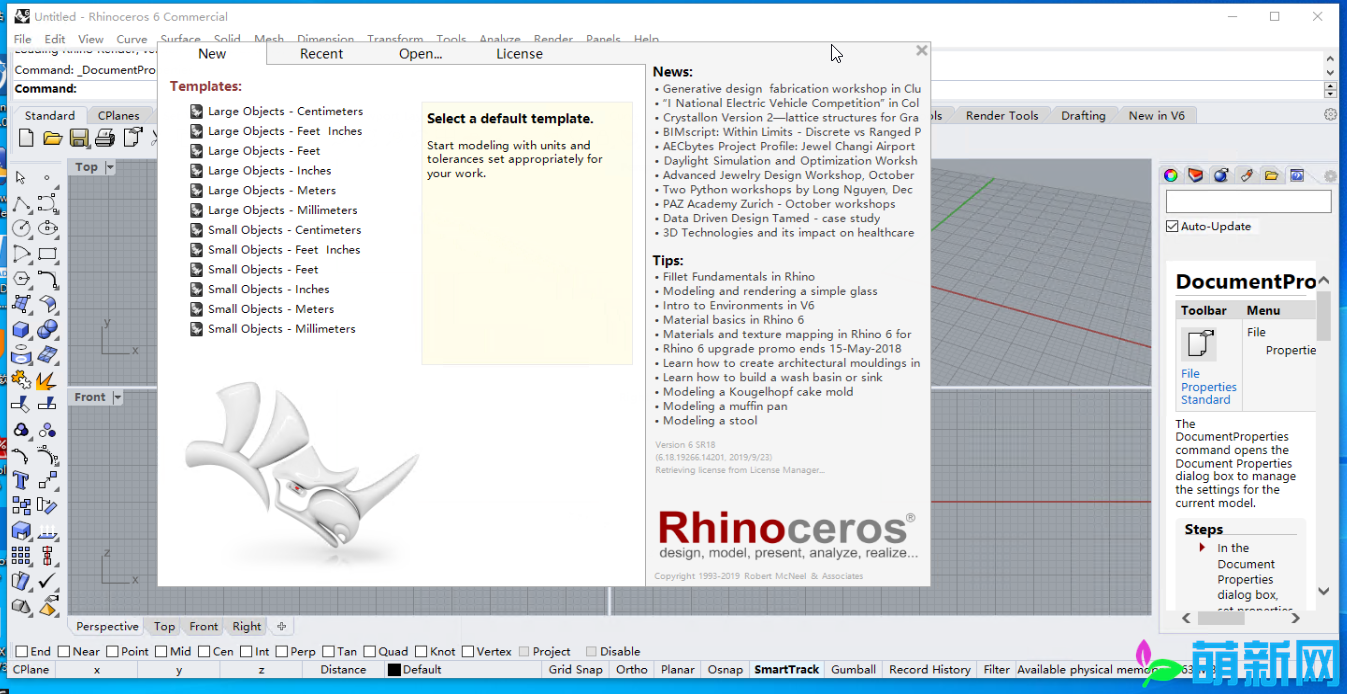Open the Rendering sphere panel tab

click(x=1221, y=176)
